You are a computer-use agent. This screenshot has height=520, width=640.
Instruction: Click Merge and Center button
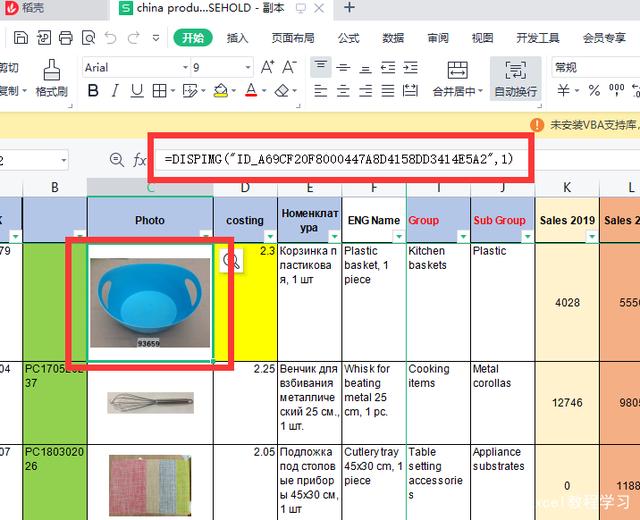pyautogui.click(x=457, y=79)
